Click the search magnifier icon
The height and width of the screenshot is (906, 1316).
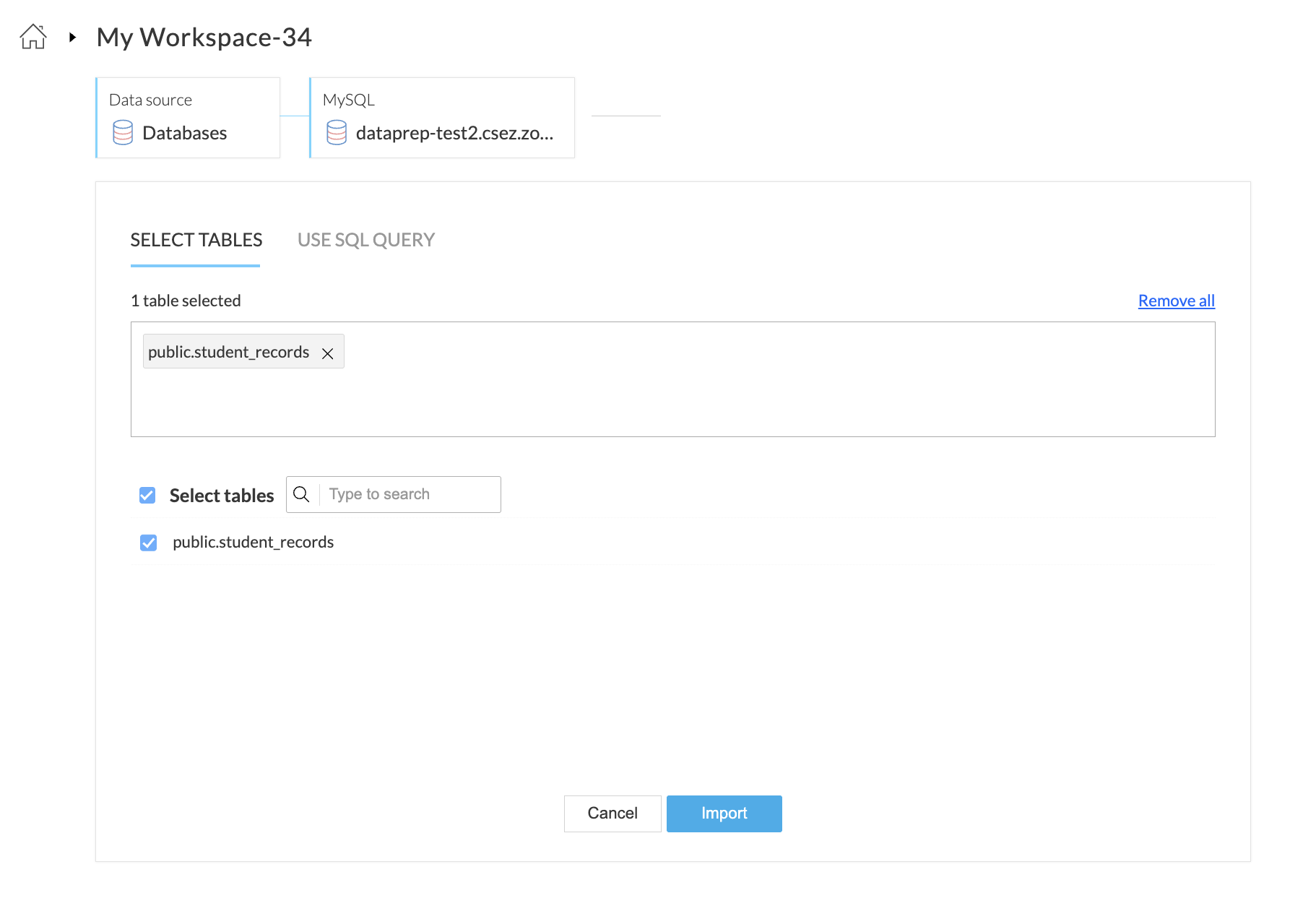(302, 494)
